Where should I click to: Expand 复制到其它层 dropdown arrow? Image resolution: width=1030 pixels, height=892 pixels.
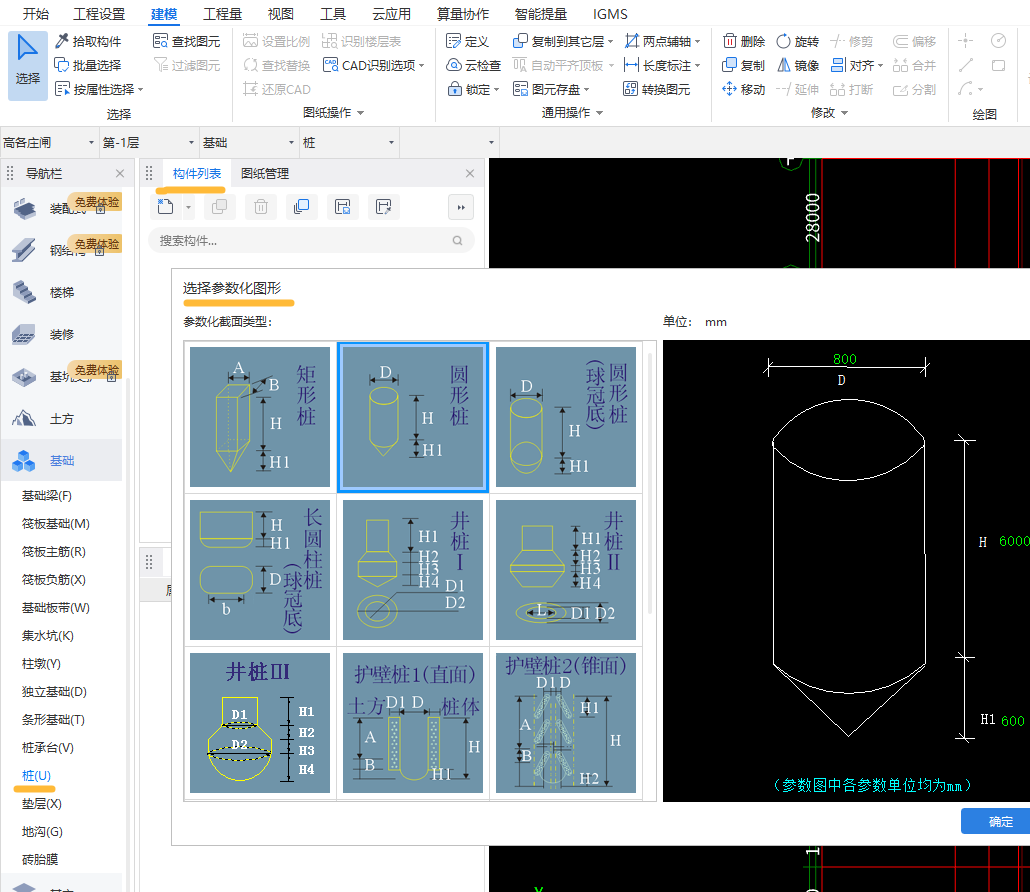pyautogui.click(x=610, y=42)
